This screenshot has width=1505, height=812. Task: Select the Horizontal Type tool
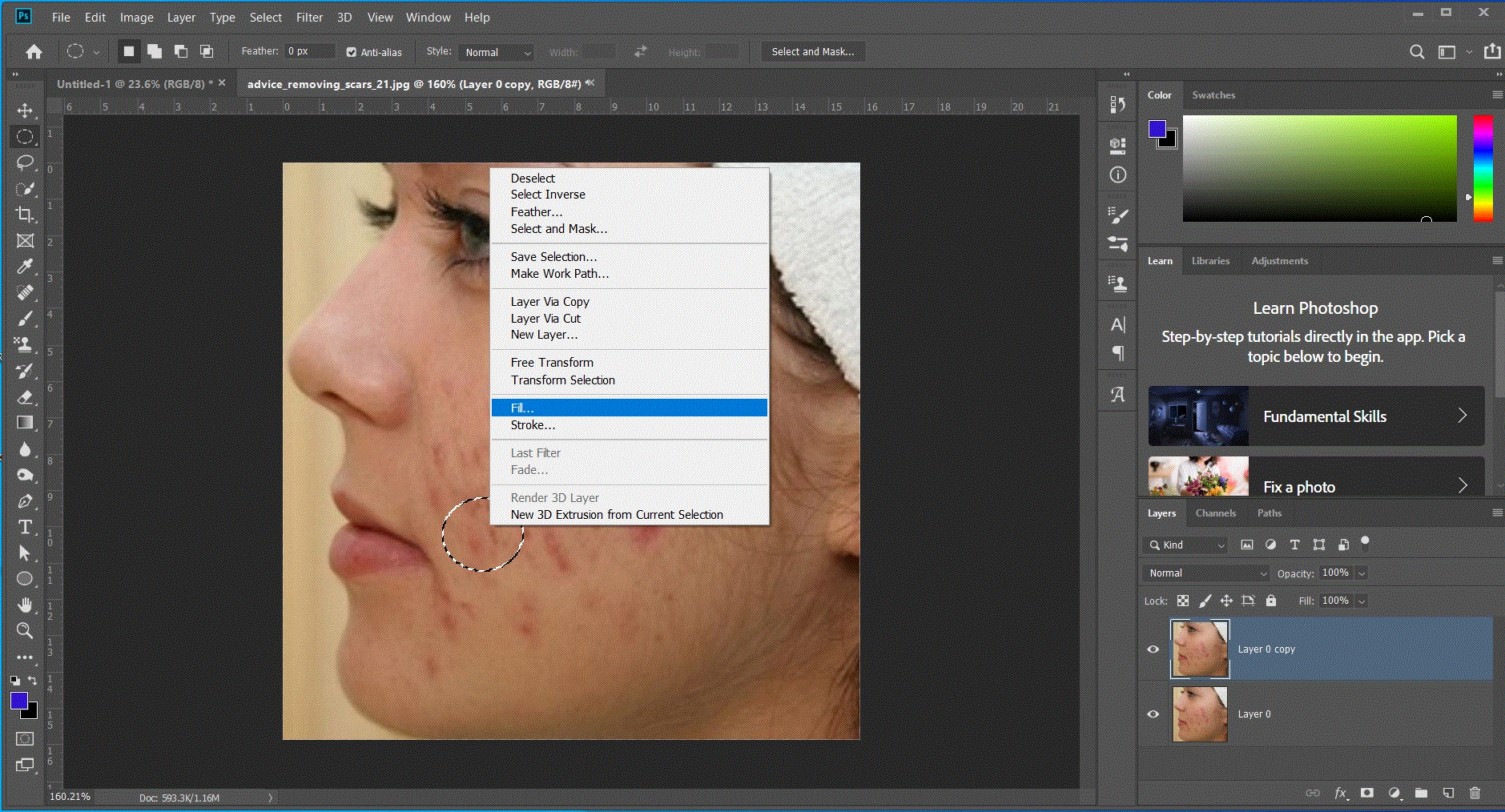tap(25, 527)
